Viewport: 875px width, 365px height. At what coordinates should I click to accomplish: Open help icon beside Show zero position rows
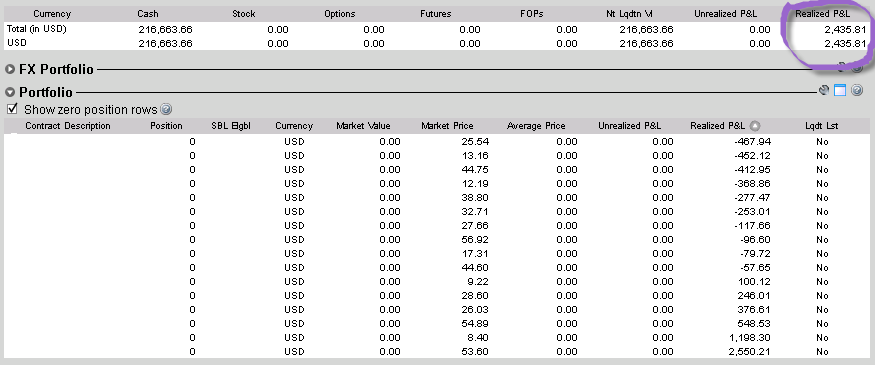(x=166, y=109)
